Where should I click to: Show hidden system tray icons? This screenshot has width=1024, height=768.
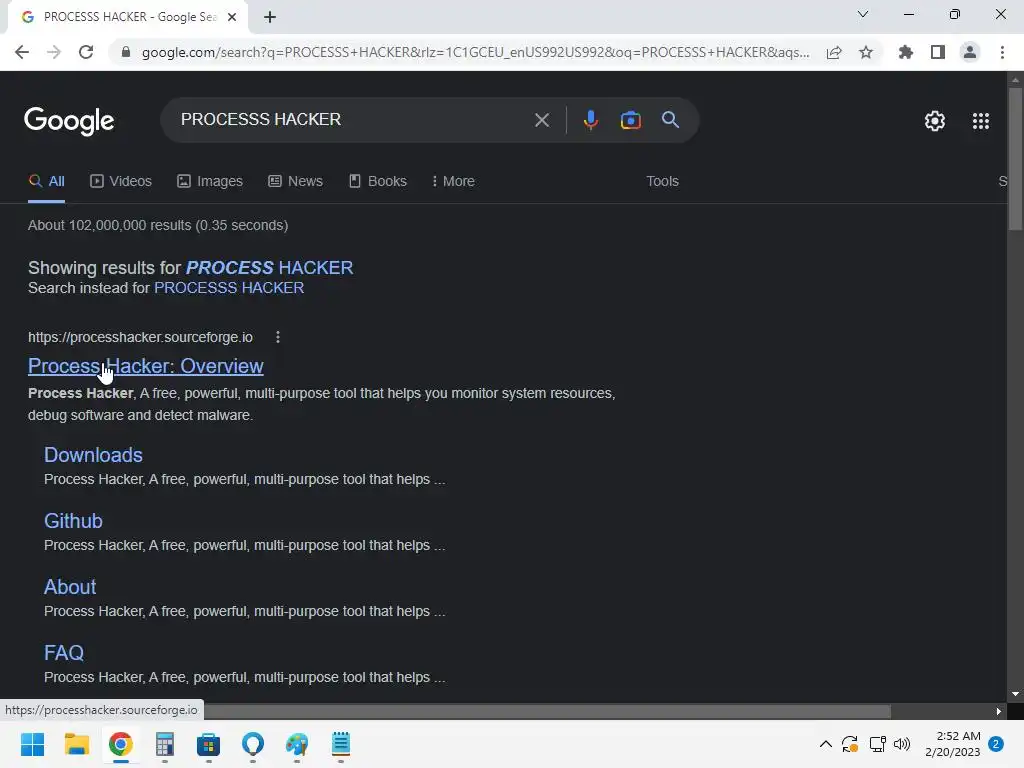coord(825,744)
